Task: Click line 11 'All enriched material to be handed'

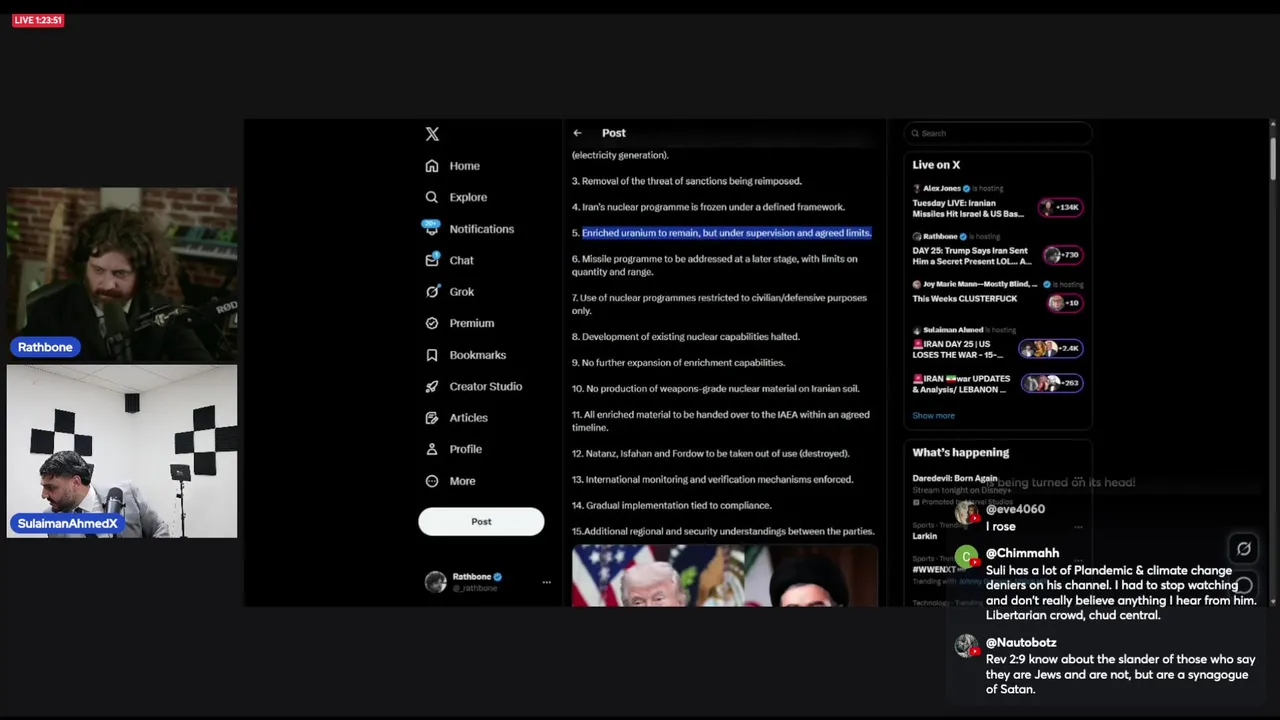Action: click(x=721, y=421)
